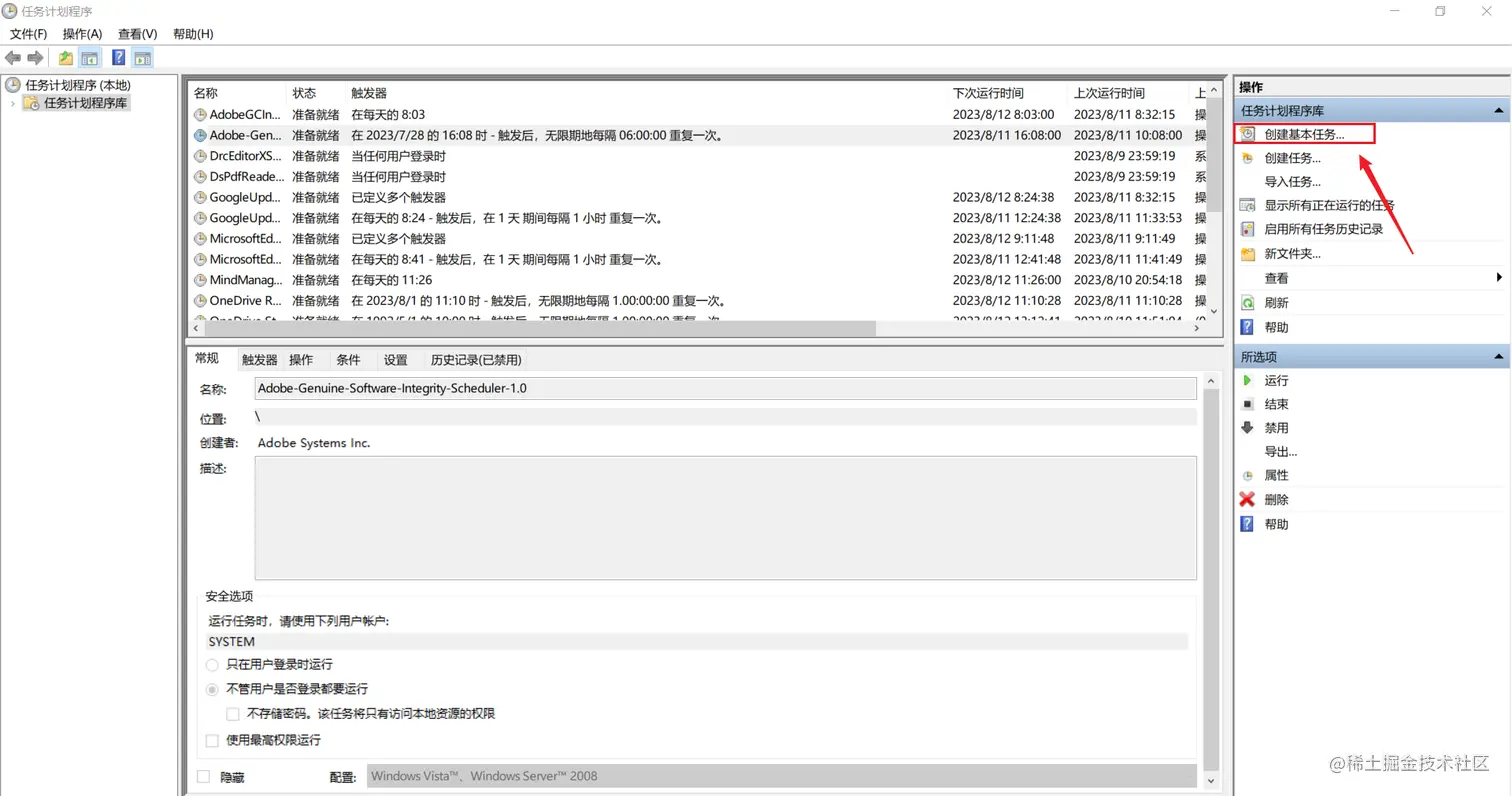Switch to the 条件 tab

[348, 360]
